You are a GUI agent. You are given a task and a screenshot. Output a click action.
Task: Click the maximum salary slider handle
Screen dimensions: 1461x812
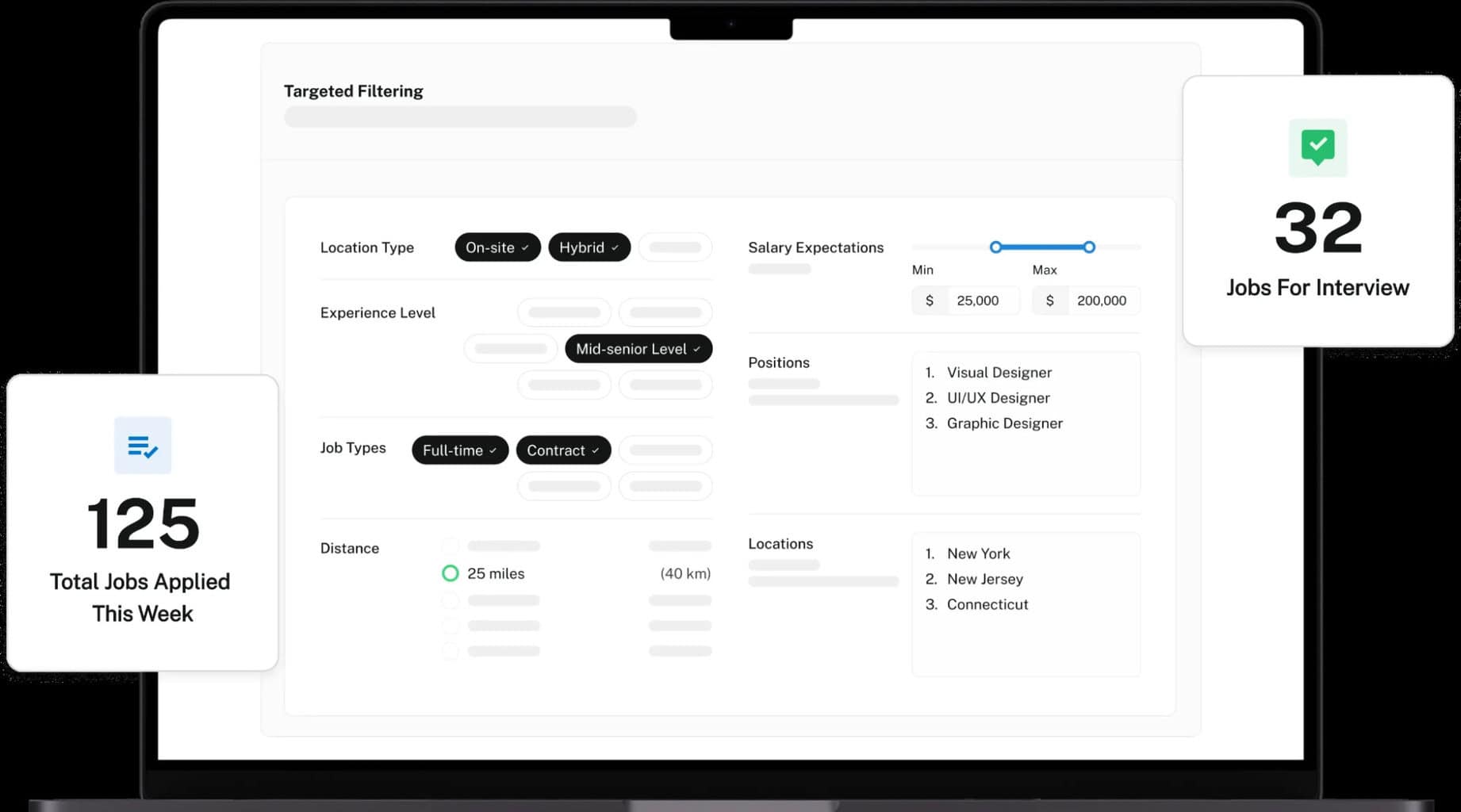(x=1089, y=247)
